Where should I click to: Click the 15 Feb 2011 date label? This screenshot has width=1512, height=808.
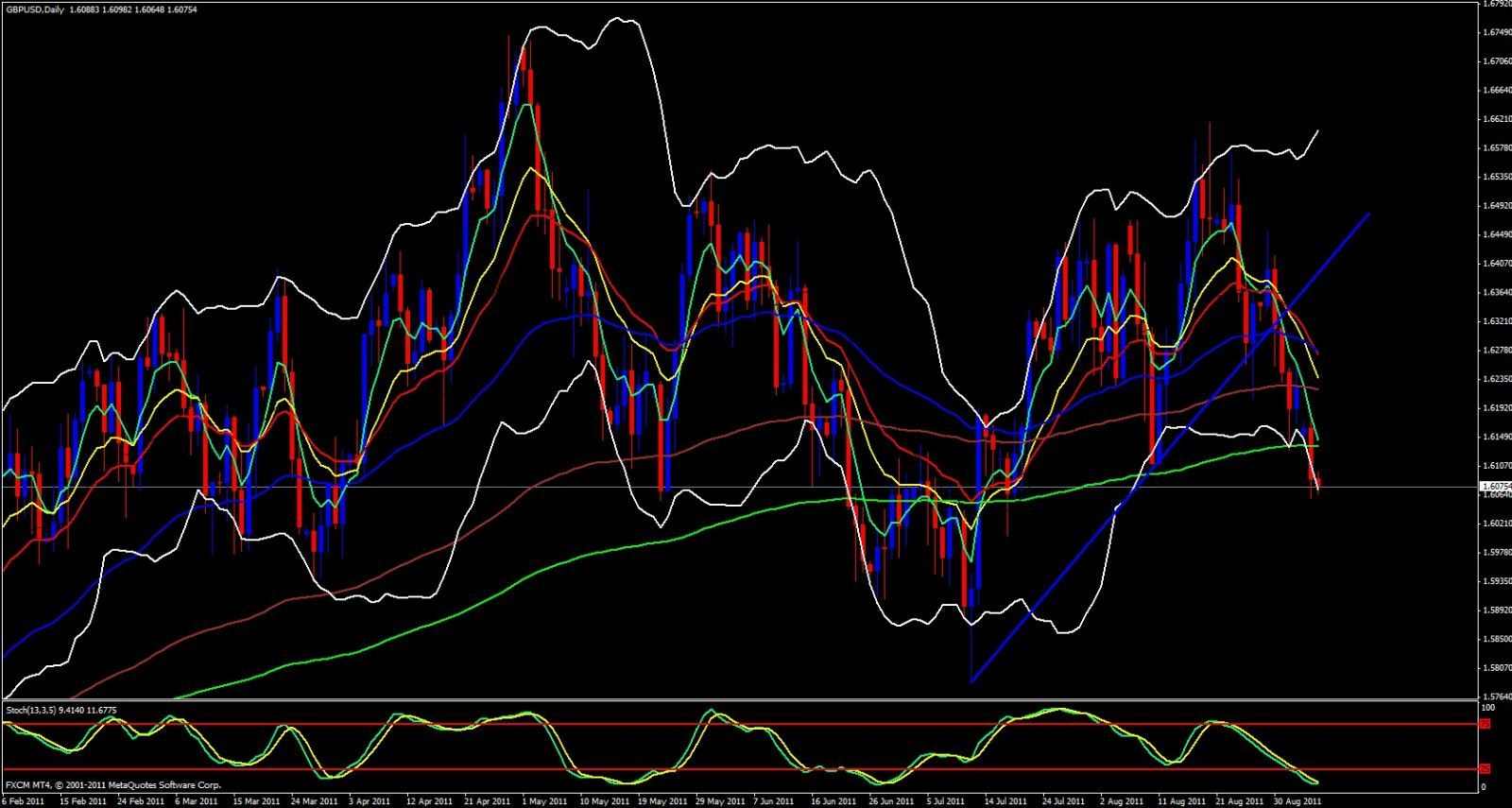coord(85,801)
